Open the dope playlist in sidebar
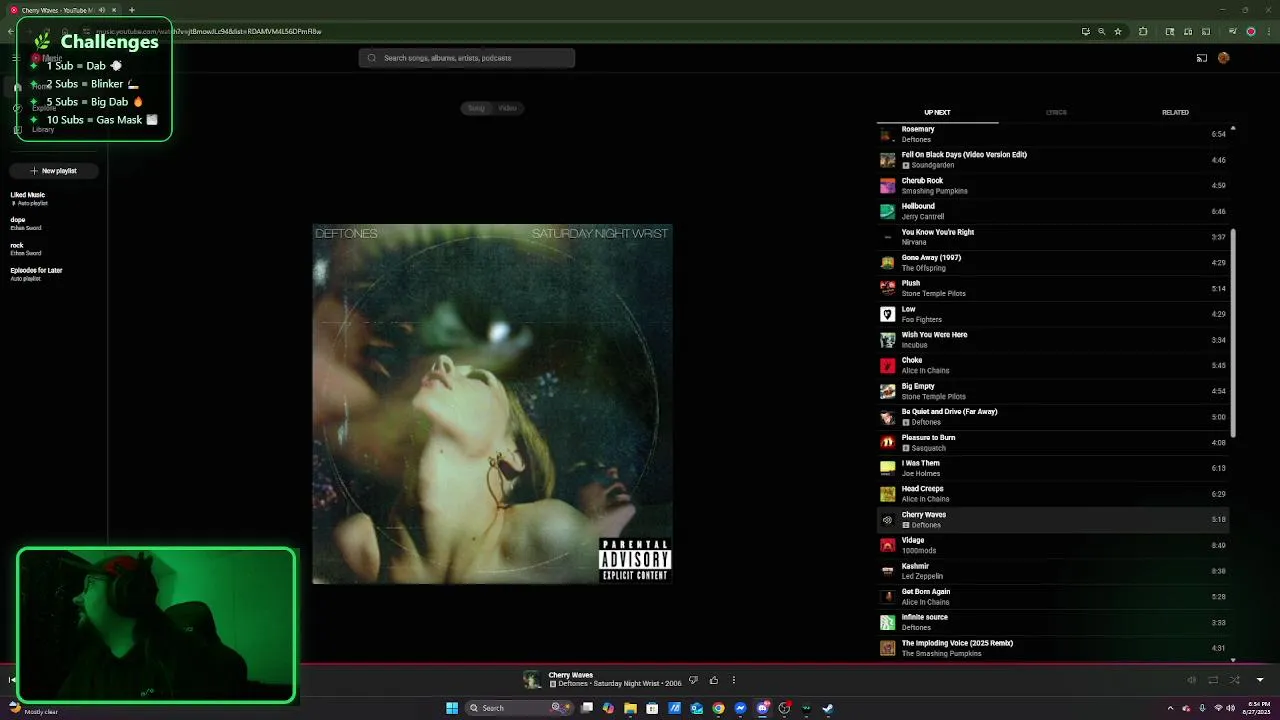 coord(25,223)
